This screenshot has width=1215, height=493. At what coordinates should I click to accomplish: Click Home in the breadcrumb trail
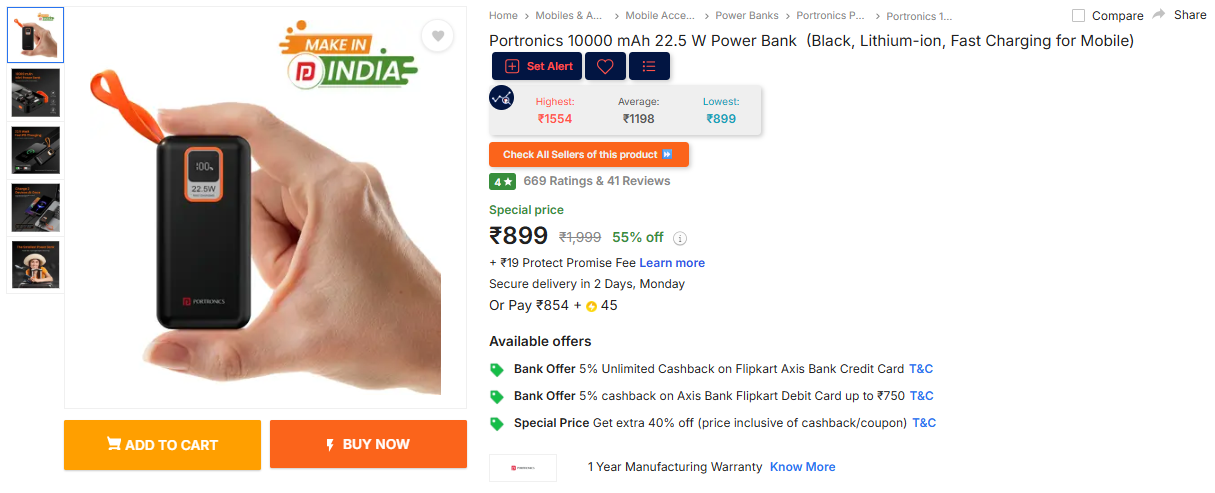(x=503, y=15)
